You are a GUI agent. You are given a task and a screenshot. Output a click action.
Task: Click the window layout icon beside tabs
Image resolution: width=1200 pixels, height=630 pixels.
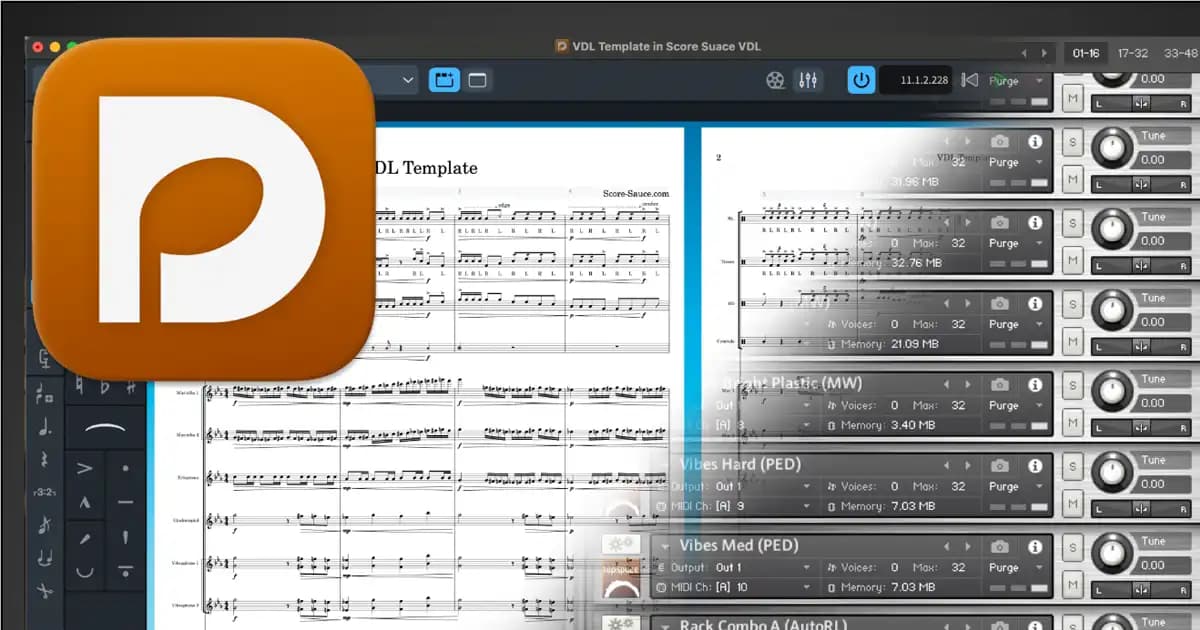(x=478, y=81)
